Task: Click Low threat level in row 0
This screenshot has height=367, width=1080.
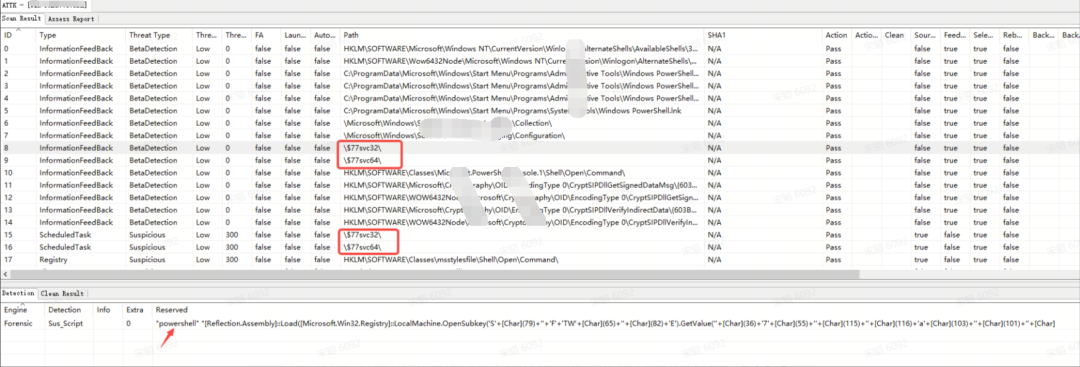Action: [x=202, y=49]
